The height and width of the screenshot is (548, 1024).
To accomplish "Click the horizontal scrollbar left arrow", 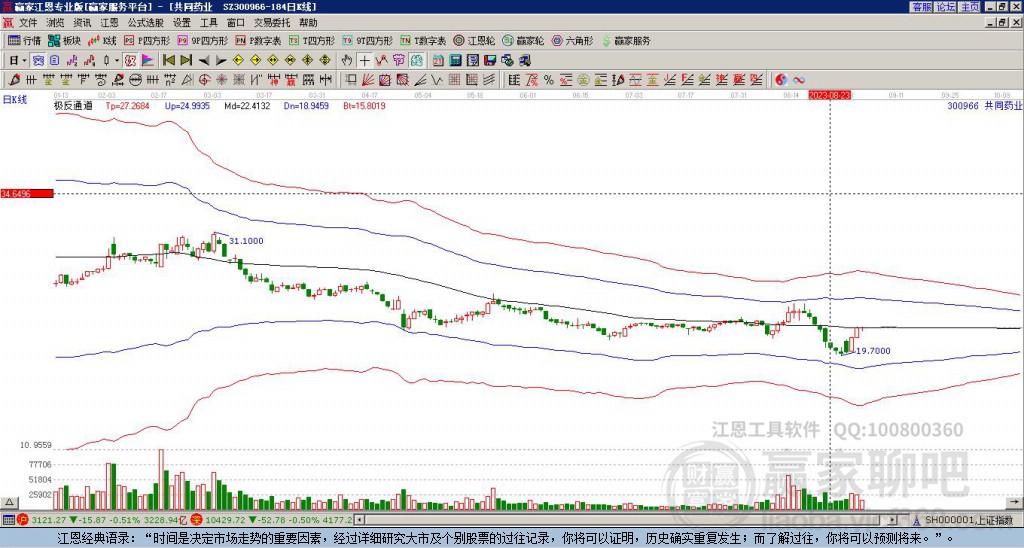I will (358, 520).
